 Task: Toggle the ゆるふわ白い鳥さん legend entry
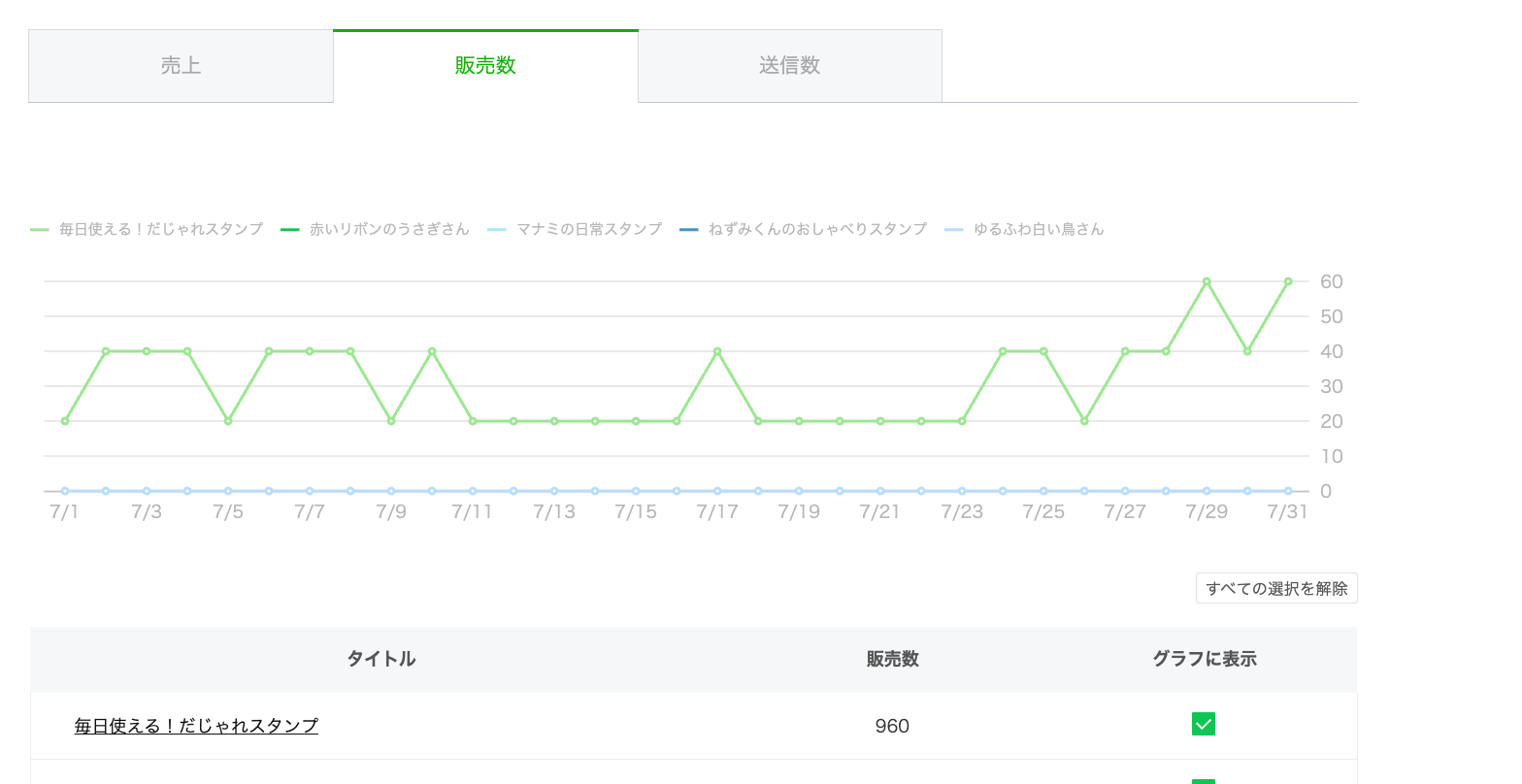pyautogui.click(x=1024, y=230)
